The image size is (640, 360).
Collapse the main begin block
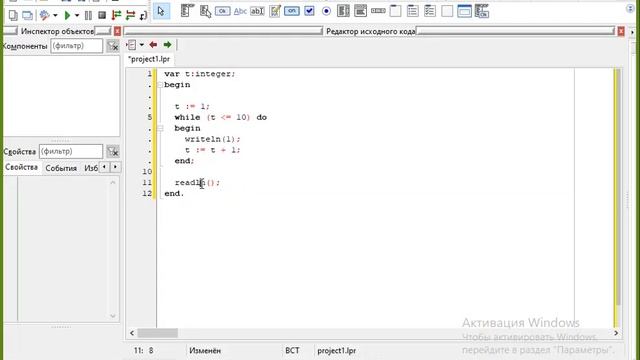160,85
